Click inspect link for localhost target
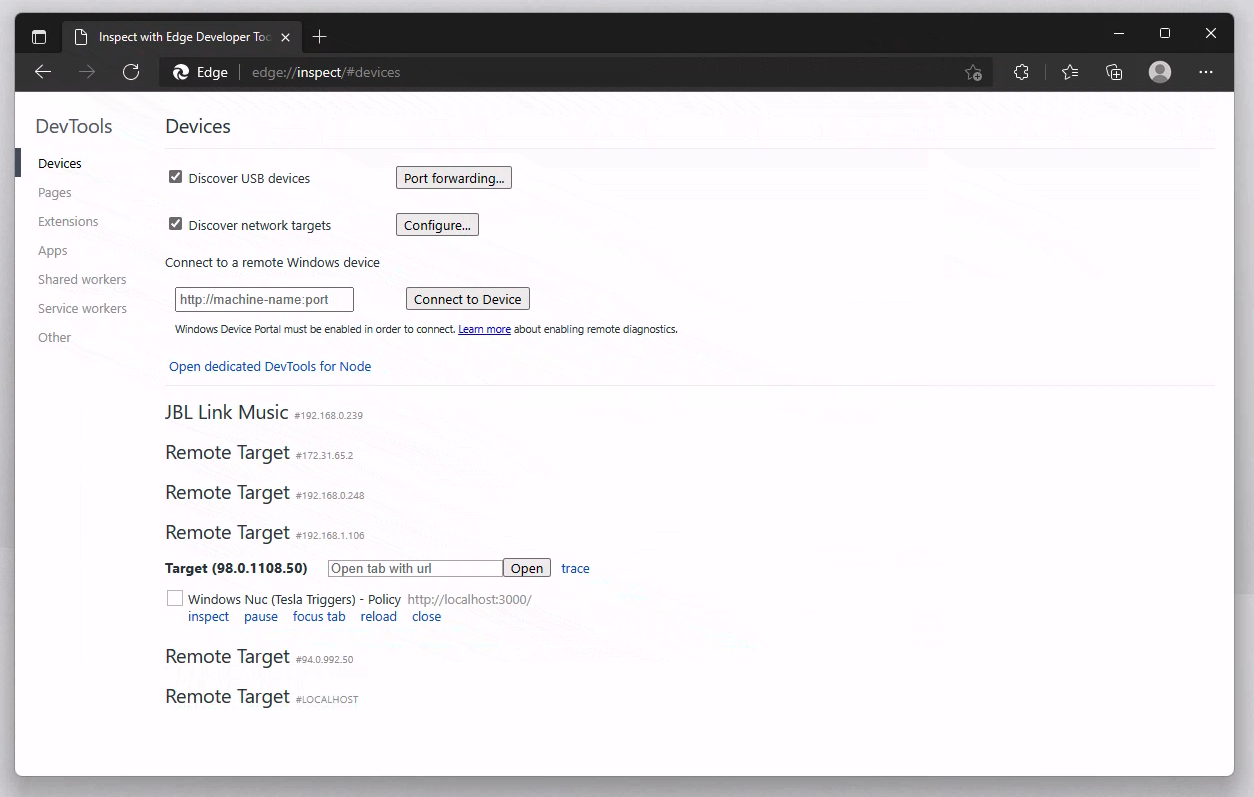 click(x=208, y=617)
